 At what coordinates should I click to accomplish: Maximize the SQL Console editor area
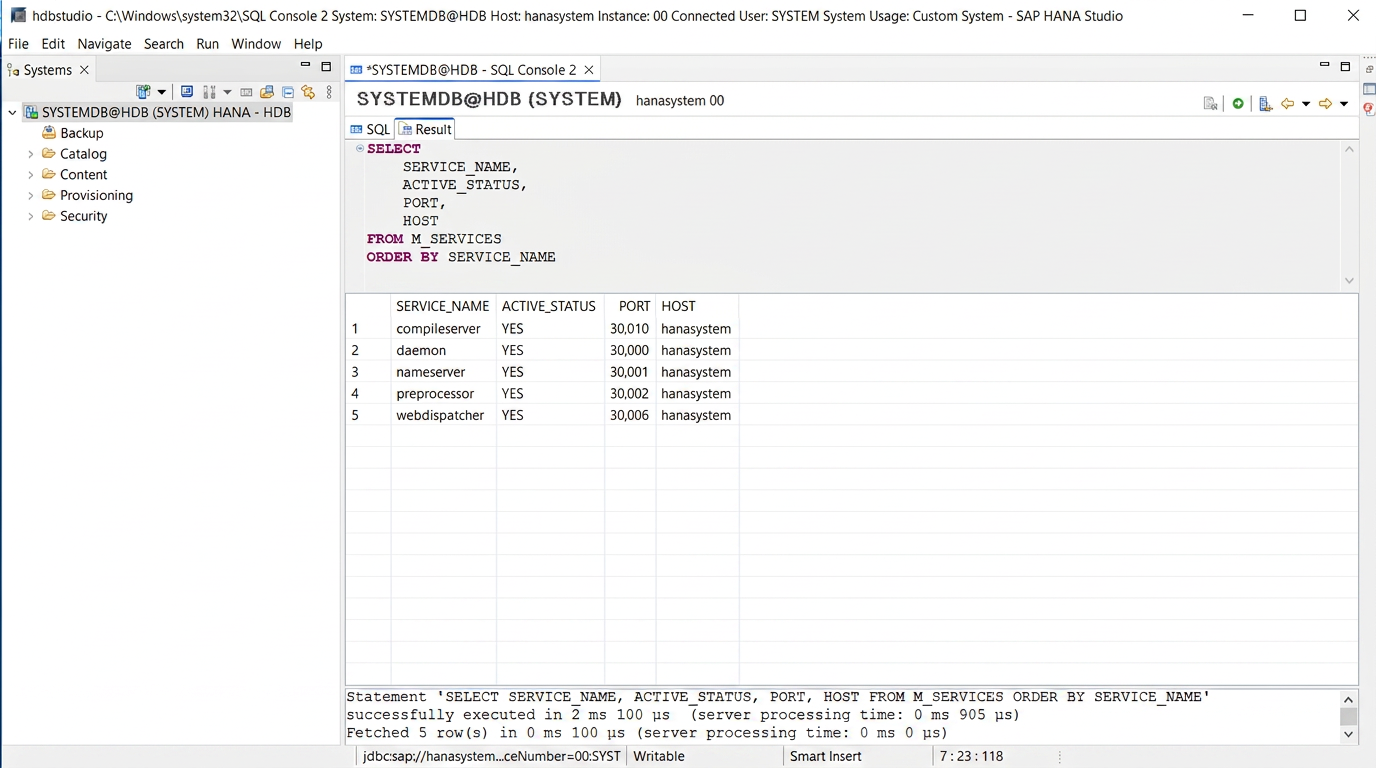coord(1345,66)
